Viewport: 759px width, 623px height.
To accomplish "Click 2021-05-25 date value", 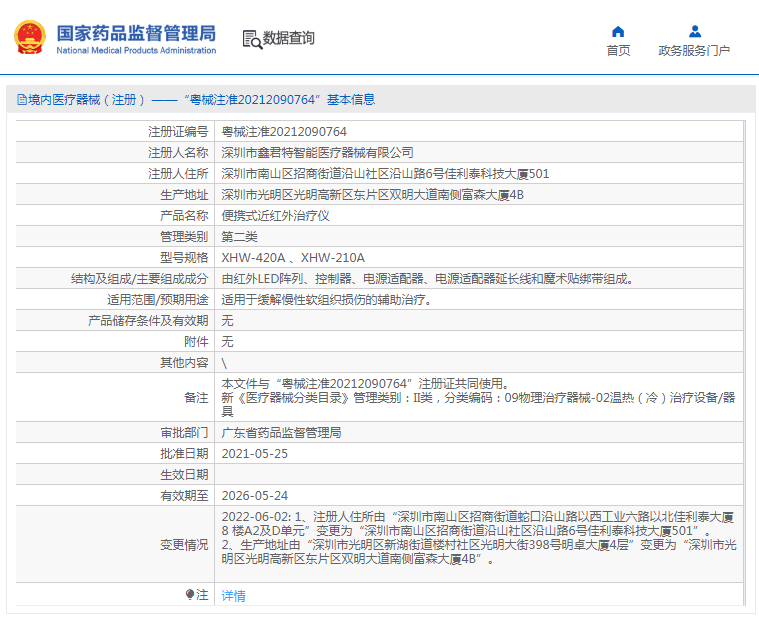I will [x=255, y=454].
